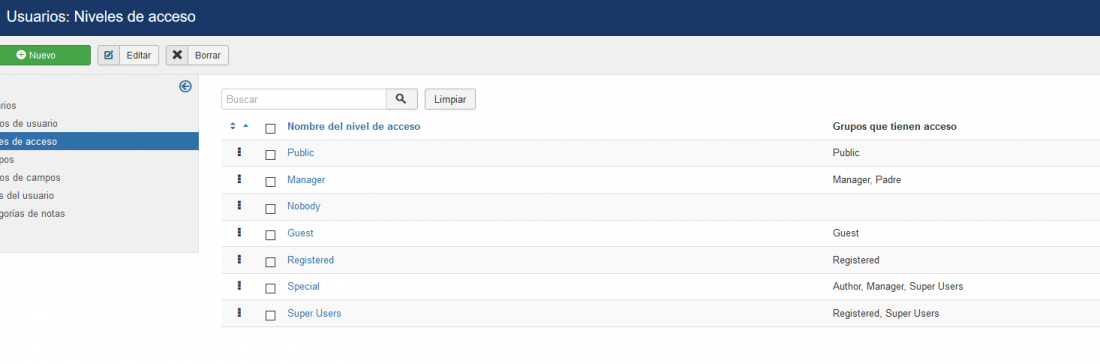The image size is (1100, 364).
Task: Click the X icon on Borrar
Action: (x=177, y=55)
